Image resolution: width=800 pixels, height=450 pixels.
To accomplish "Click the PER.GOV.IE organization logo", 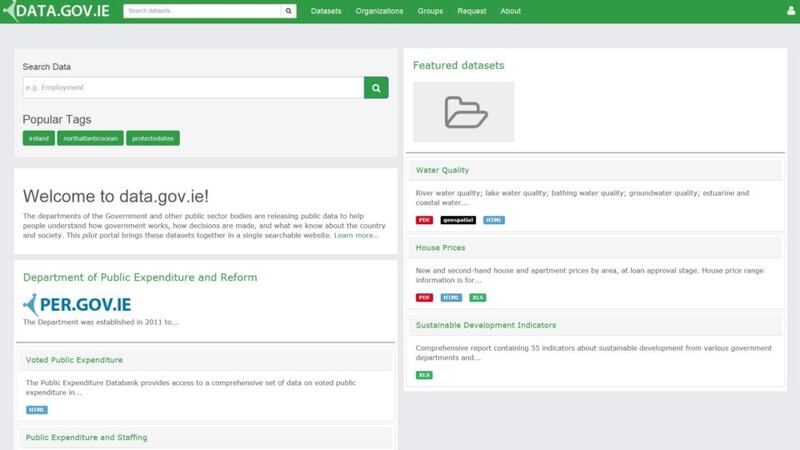I will [x=77, y=304].
